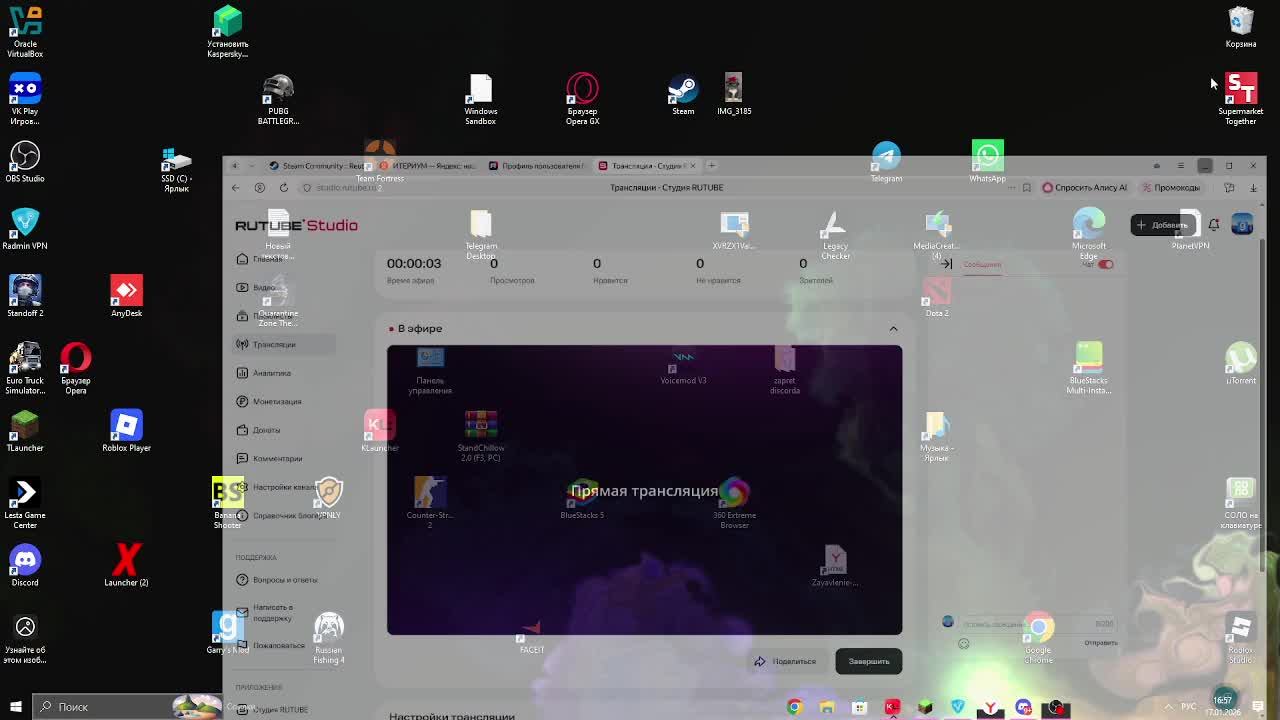Open AnyDesk desktop icon

(x=126, y=296)
